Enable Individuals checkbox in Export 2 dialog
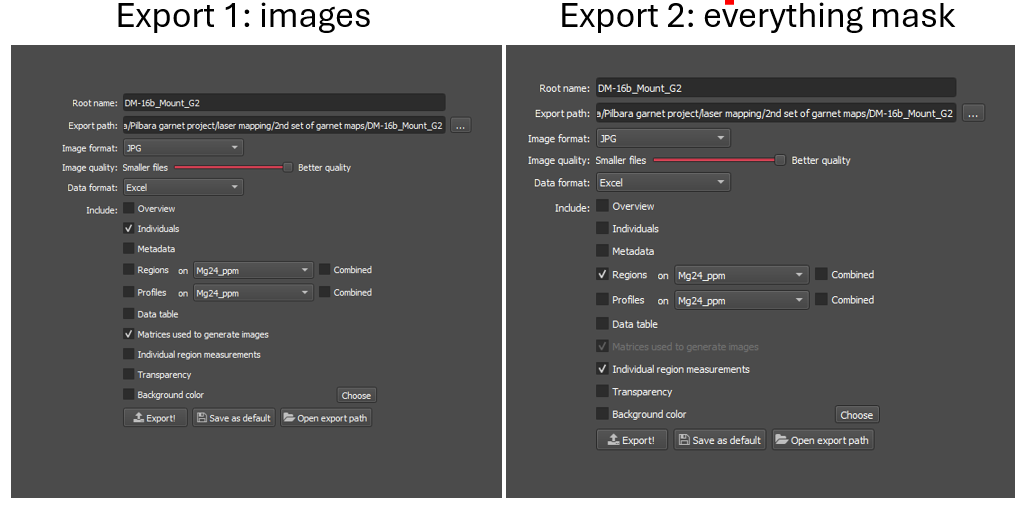The image size is (1027, 507). (603, 228)
